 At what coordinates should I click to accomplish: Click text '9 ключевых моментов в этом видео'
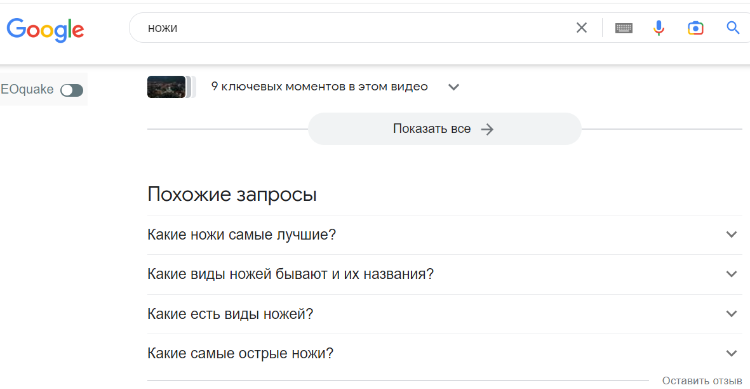click(320, 87)
